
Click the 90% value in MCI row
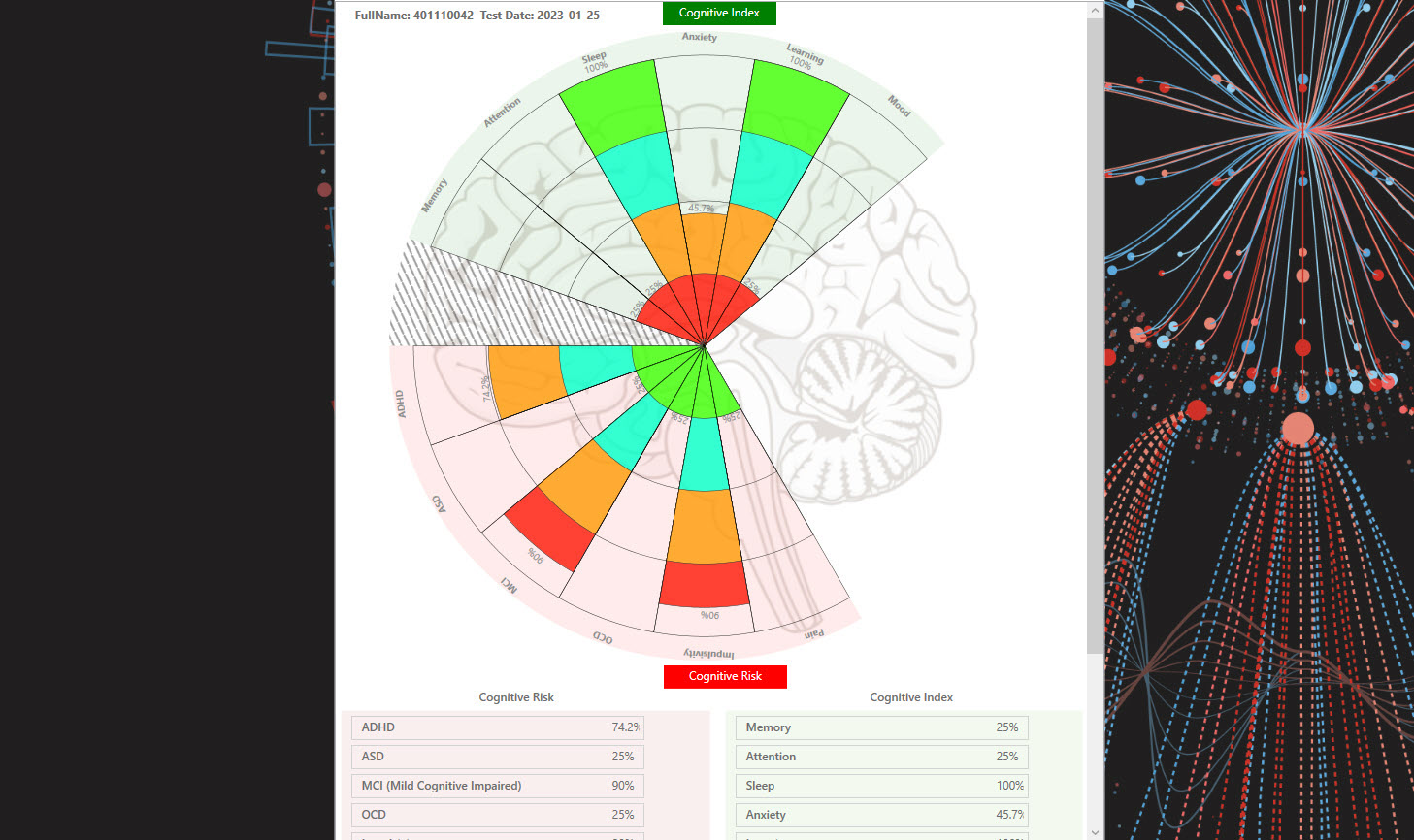623,786
